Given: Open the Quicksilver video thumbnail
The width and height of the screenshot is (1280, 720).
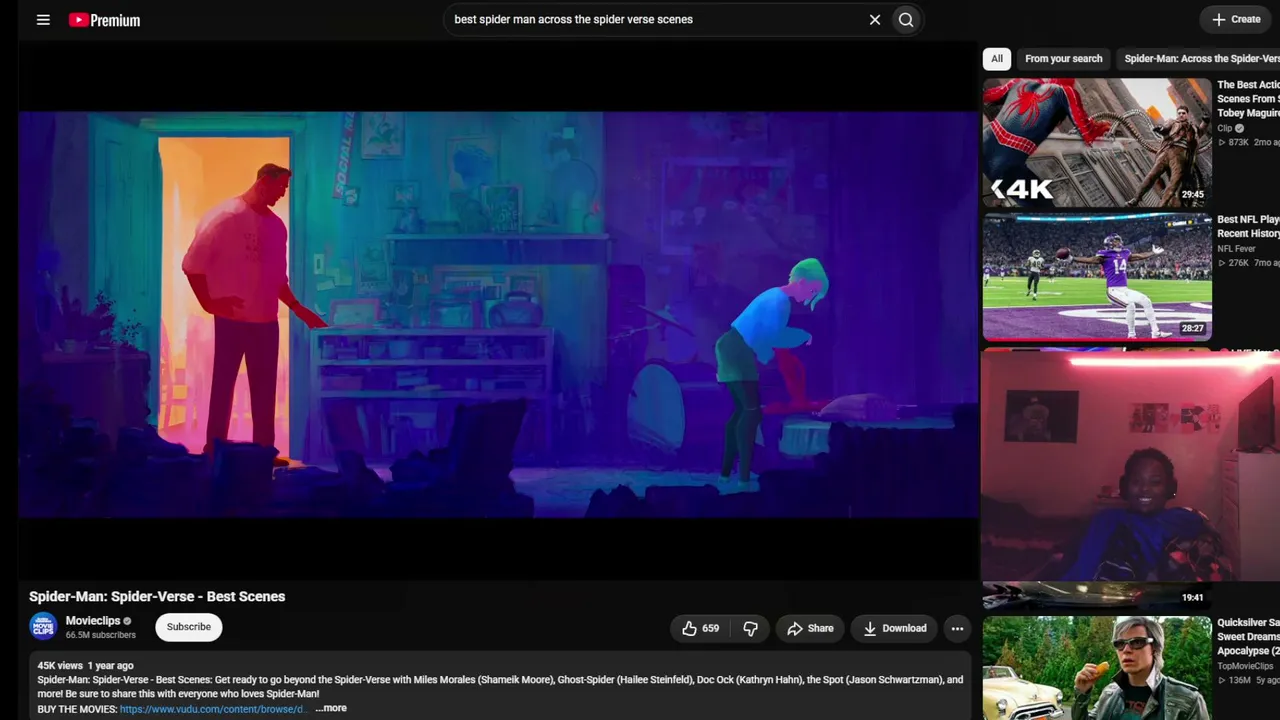Looking at the screenshot, I should pyautogui.click(x=1097, y=668).
